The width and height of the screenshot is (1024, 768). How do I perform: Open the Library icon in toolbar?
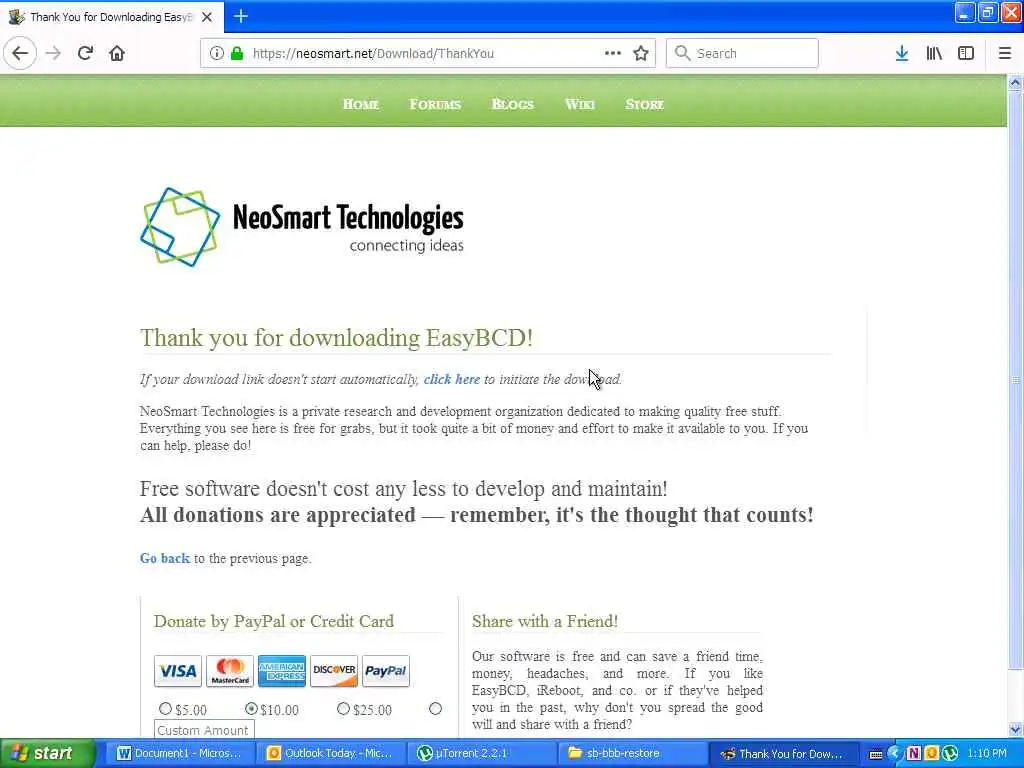934,54
